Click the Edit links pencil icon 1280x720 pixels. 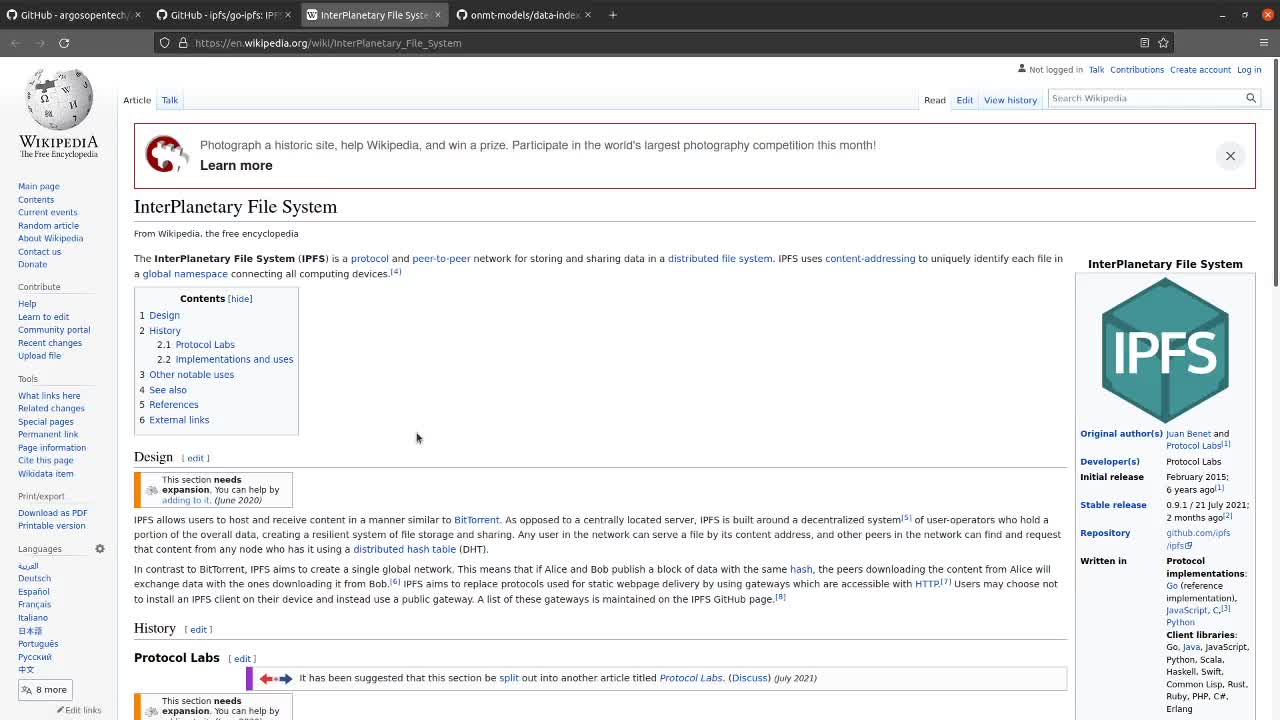coord(61,710)
